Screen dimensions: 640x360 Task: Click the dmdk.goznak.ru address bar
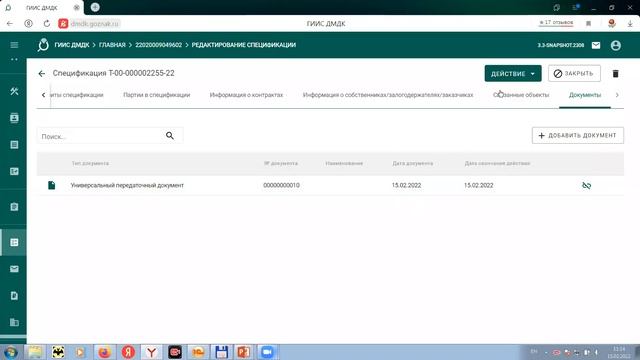95,24
